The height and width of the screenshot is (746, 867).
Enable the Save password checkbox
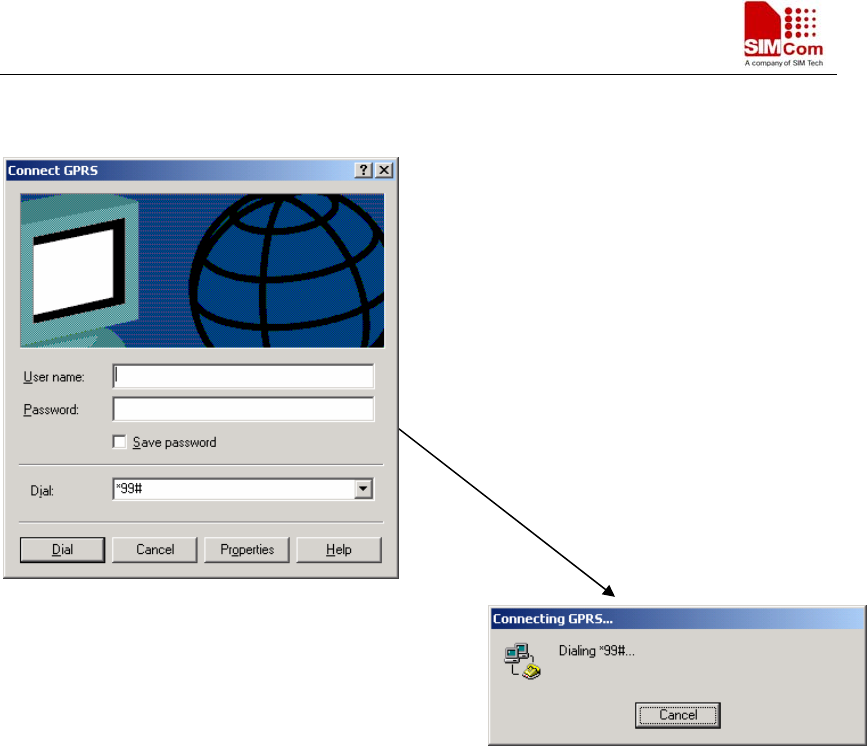coord(119,442)
